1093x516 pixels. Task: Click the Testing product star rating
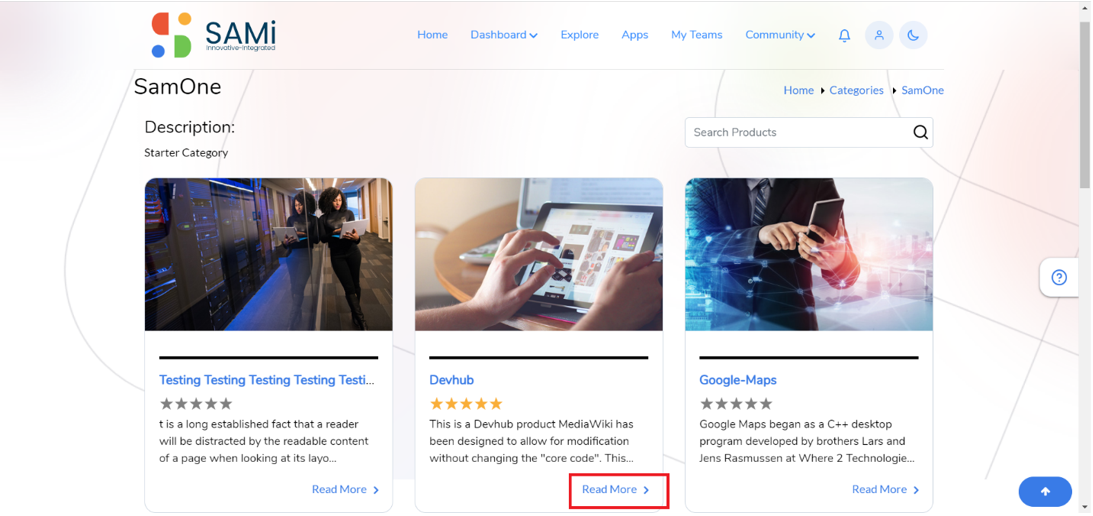pos(196,404)
